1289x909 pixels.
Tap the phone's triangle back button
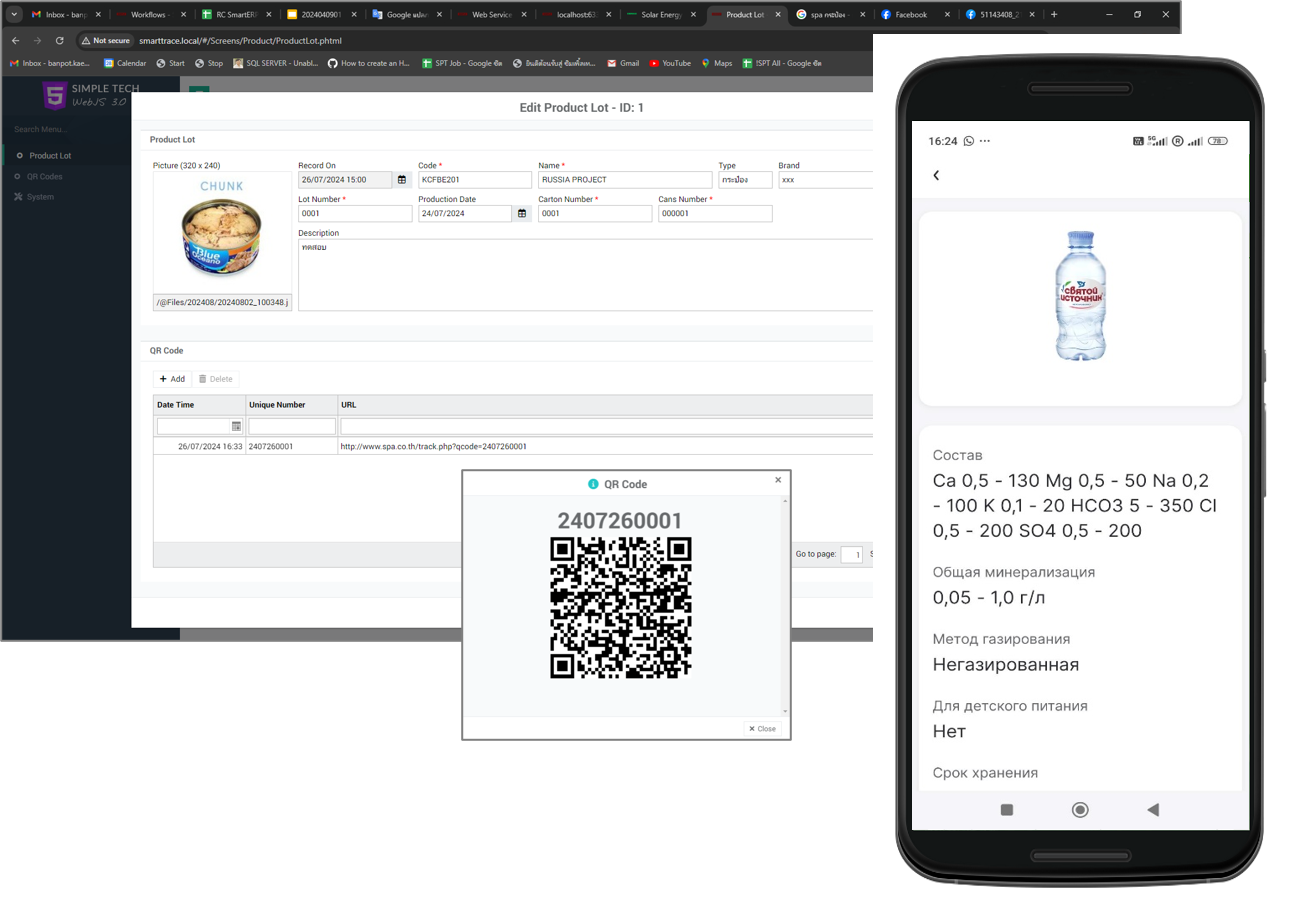[1153, 810]
